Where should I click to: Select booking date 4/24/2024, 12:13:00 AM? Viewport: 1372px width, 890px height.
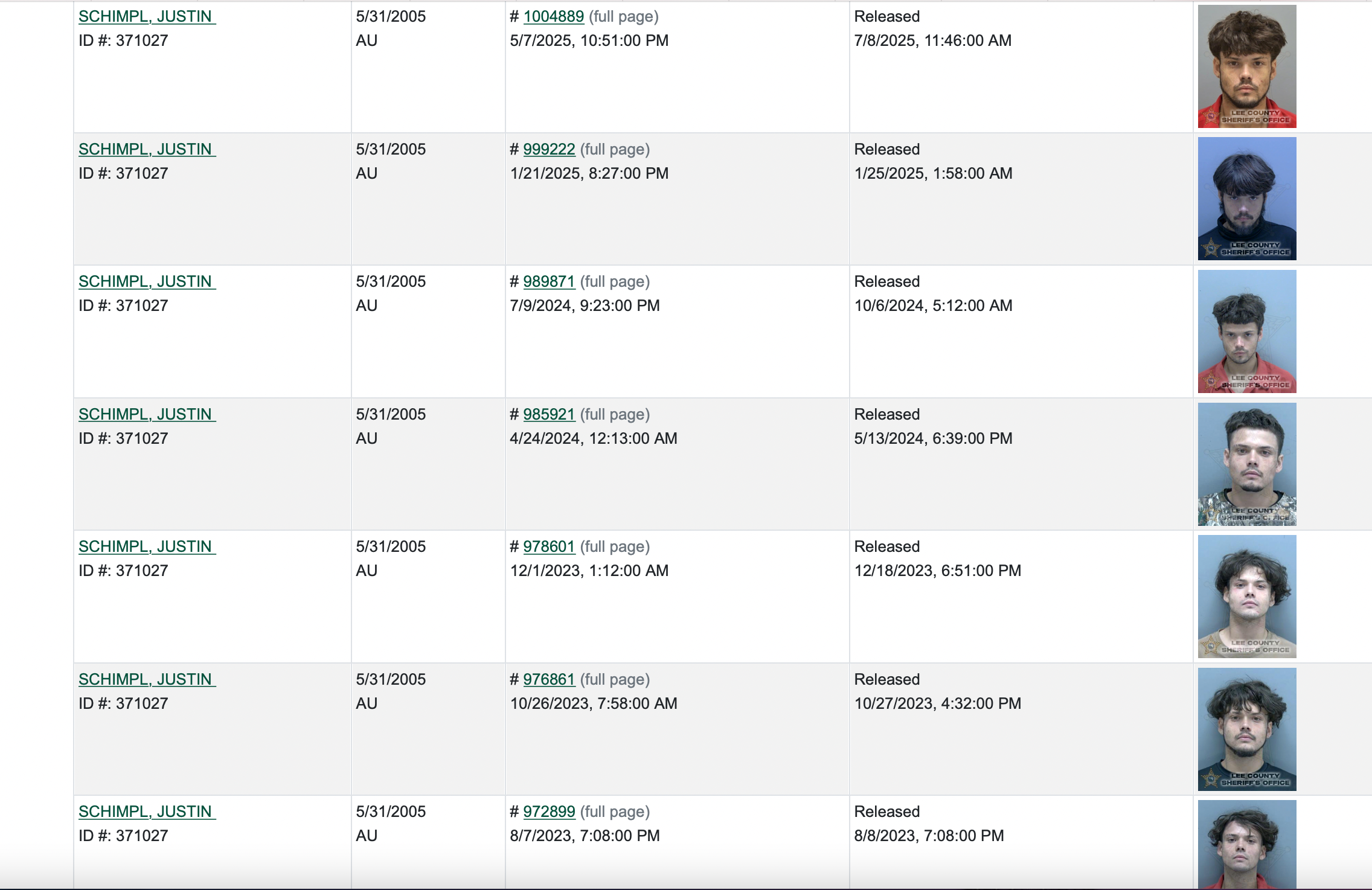[594, 438]
